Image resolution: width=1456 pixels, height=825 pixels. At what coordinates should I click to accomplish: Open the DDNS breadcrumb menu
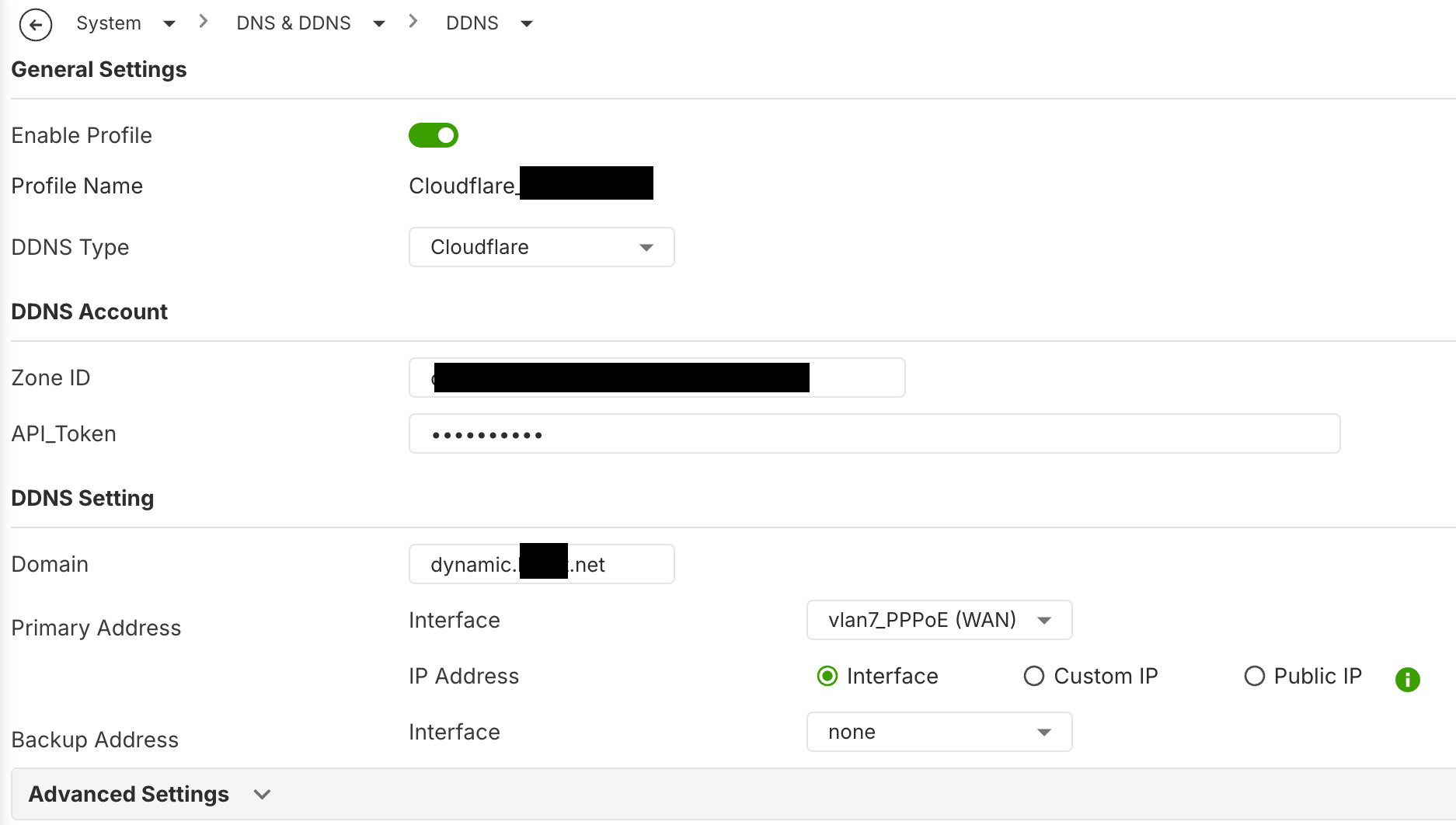click(472, 23)
